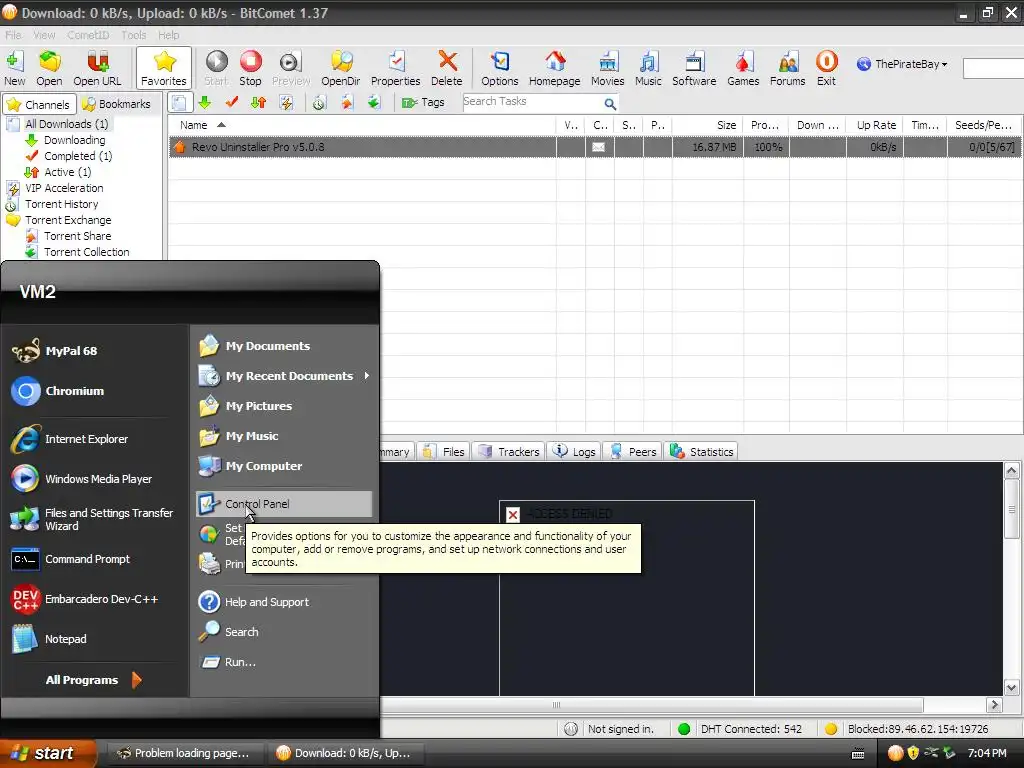Screen dimensions: 1024x768
Task: Select Active (1) in sidebar
Action: click(67, 172)
